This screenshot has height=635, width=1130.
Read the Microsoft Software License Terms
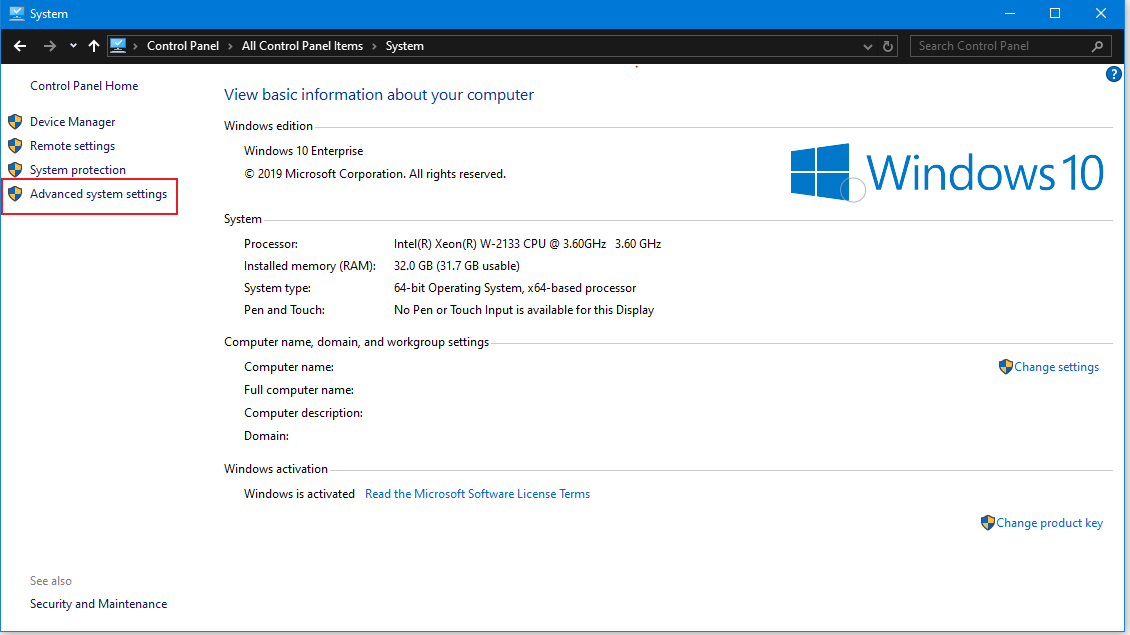point(477,494)
